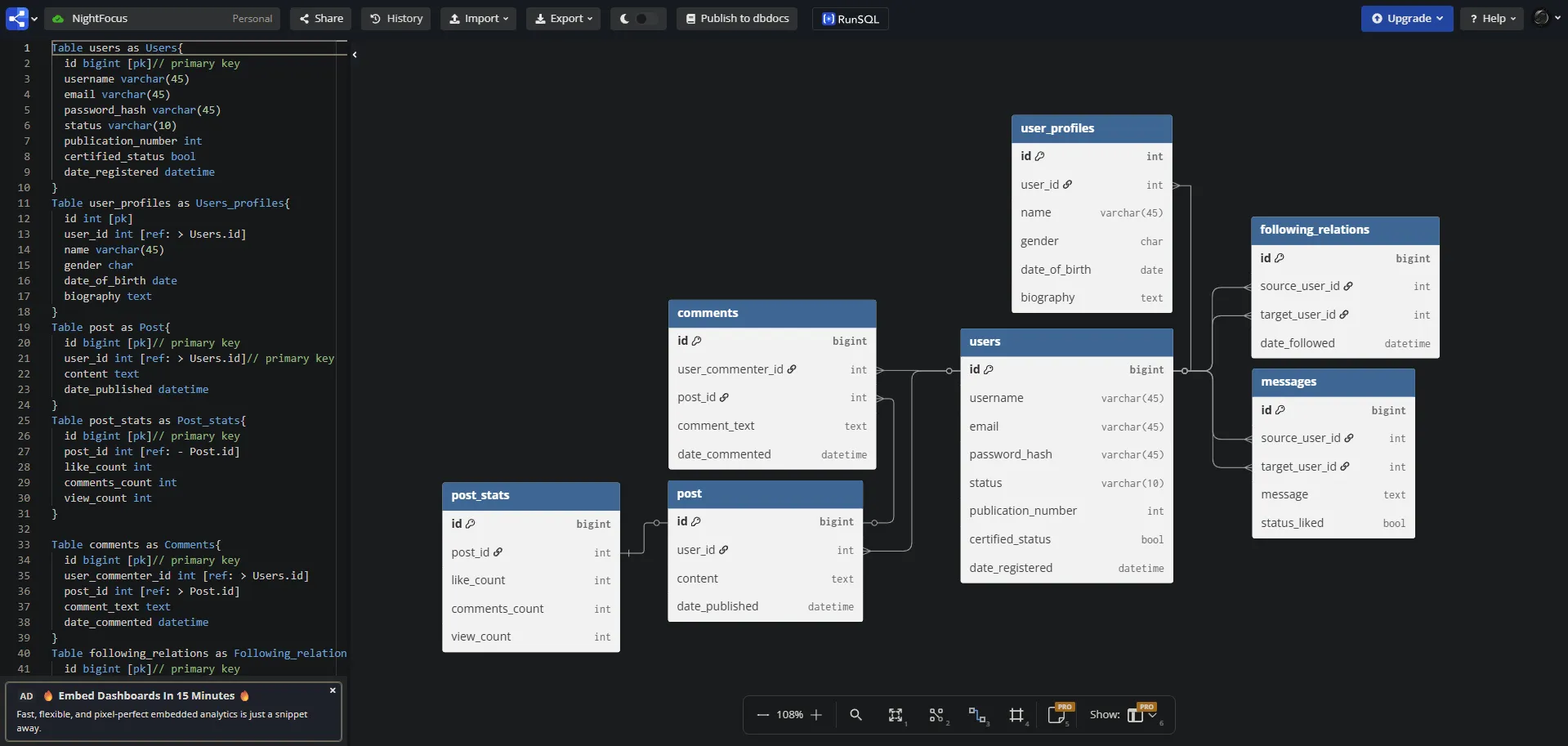Click the Share button
This screenshot has width=1568, height=746.
click(x=320, y=19)
